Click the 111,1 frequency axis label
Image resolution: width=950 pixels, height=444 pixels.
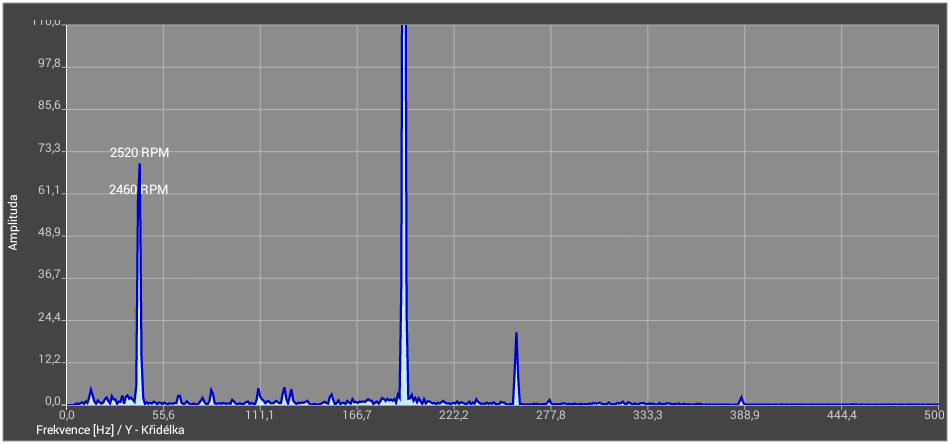[260, 415]
